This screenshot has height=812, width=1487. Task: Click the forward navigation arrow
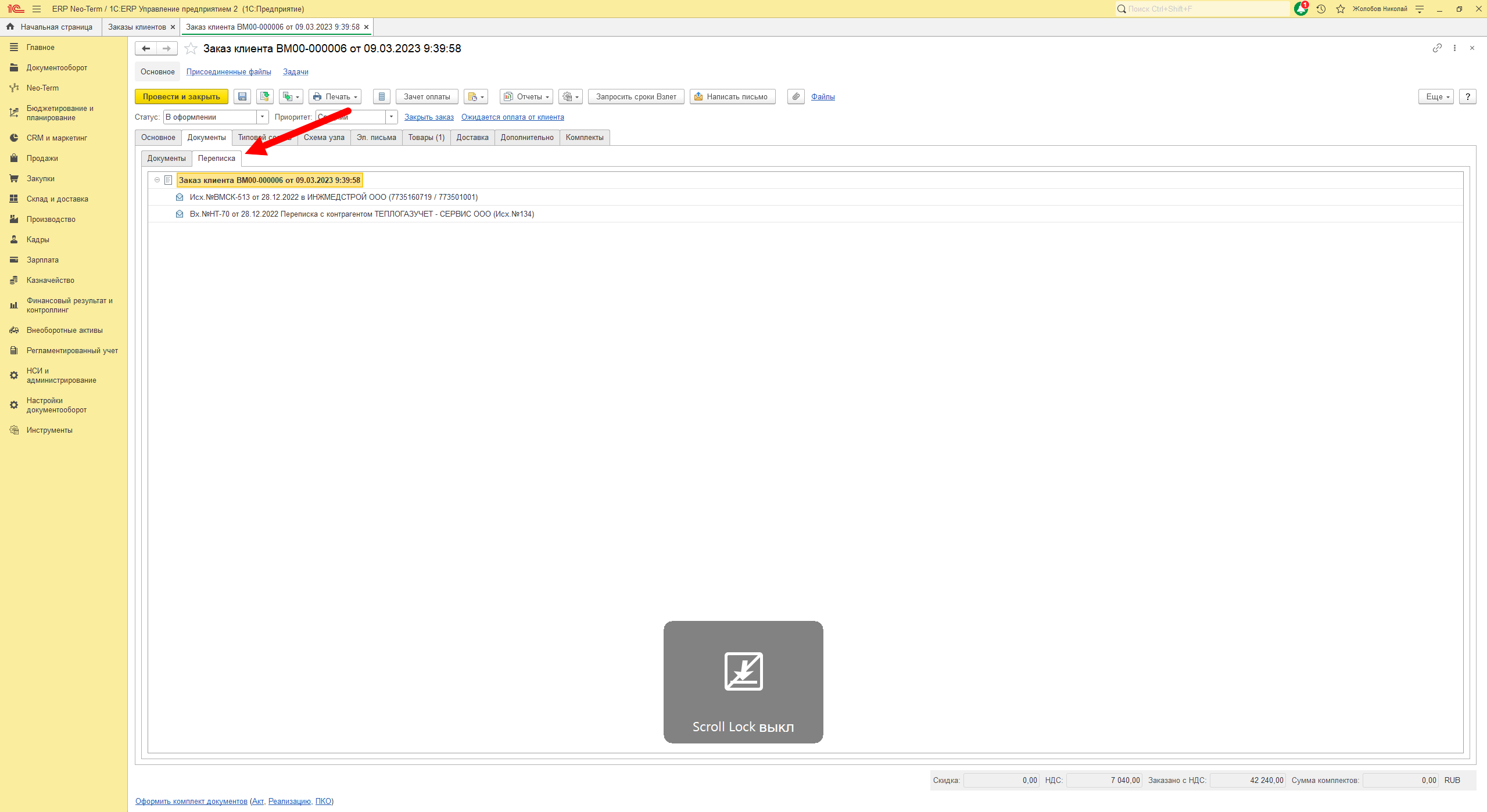[x=167, y=49]
